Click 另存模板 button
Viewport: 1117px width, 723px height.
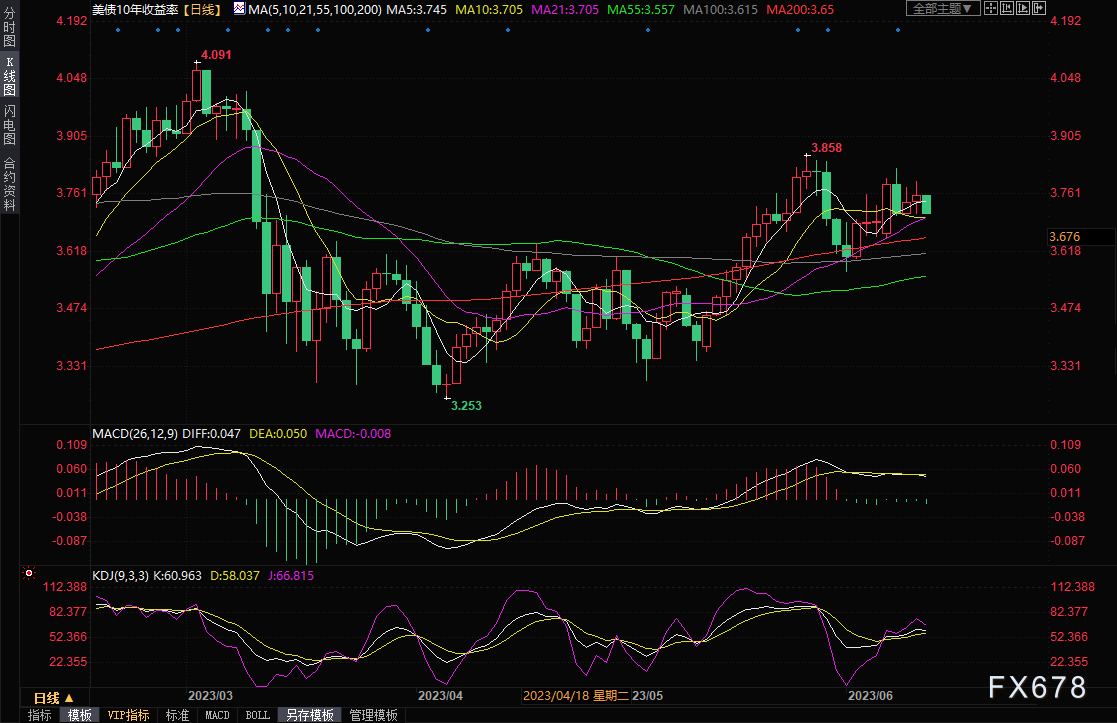coord(310,715)
